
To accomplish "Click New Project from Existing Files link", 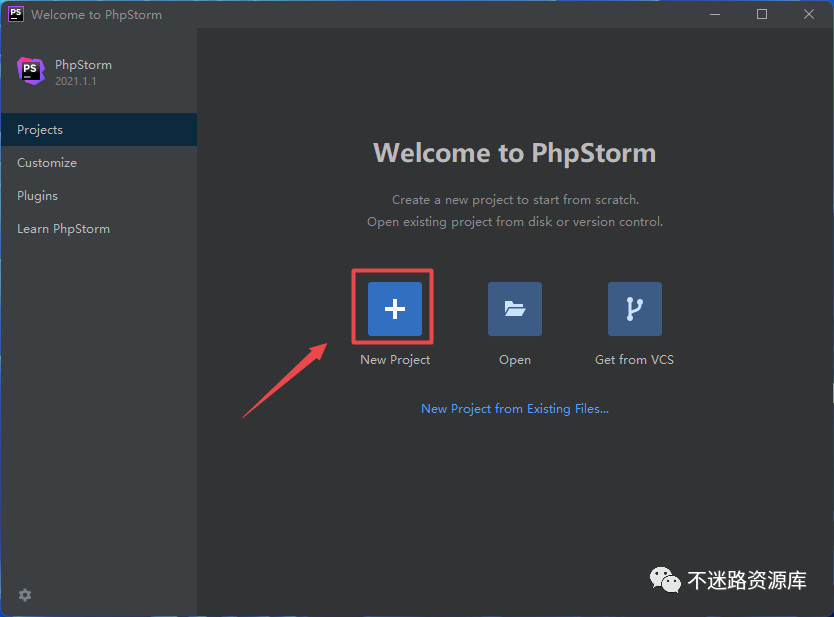I will point(515,408).
